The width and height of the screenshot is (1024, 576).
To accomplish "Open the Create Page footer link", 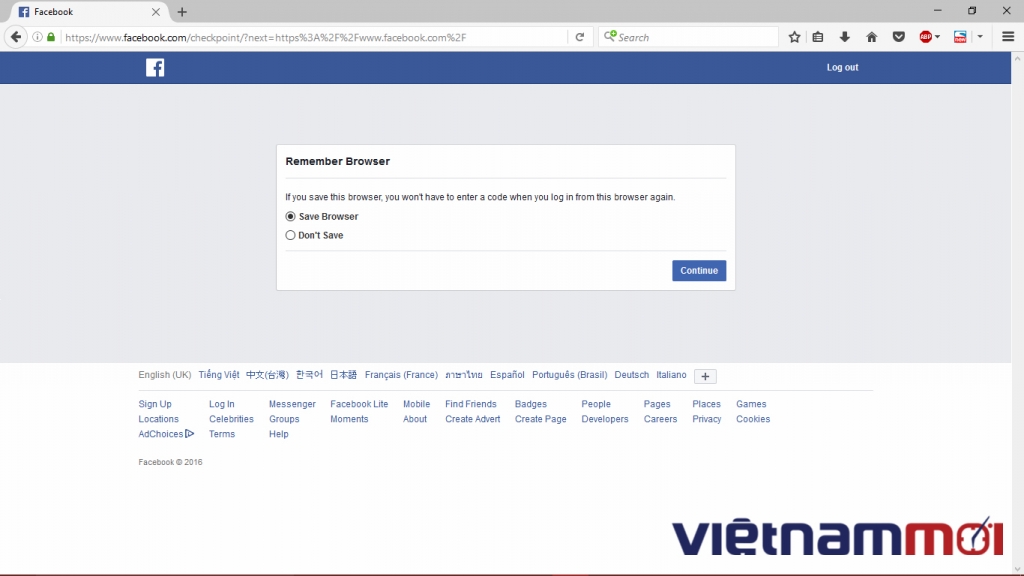I will (x=541, y=419).
